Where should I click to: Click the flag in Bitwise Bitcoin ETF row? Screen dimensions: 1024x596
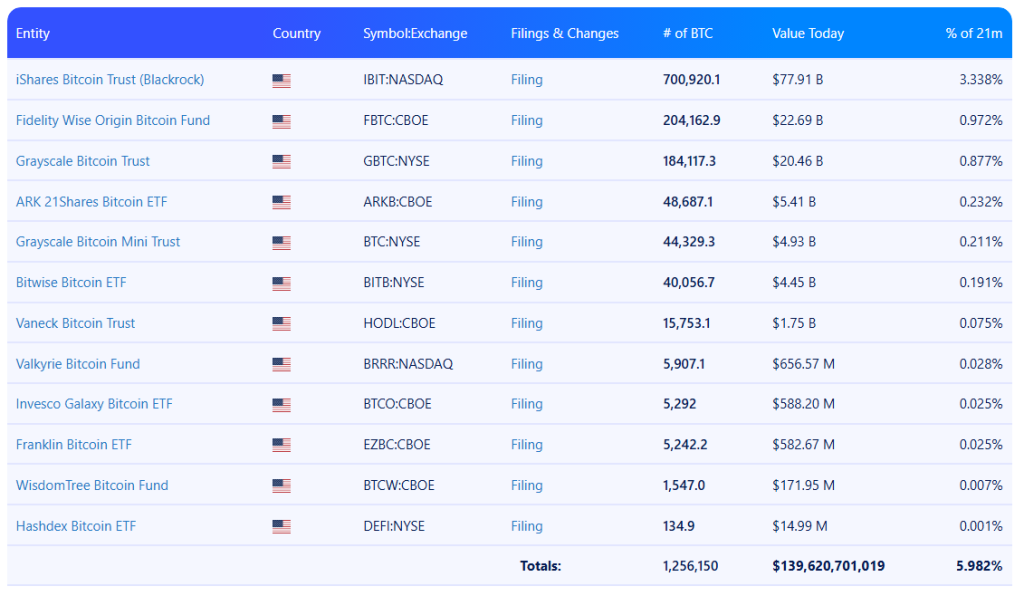[x=281, y=283]
